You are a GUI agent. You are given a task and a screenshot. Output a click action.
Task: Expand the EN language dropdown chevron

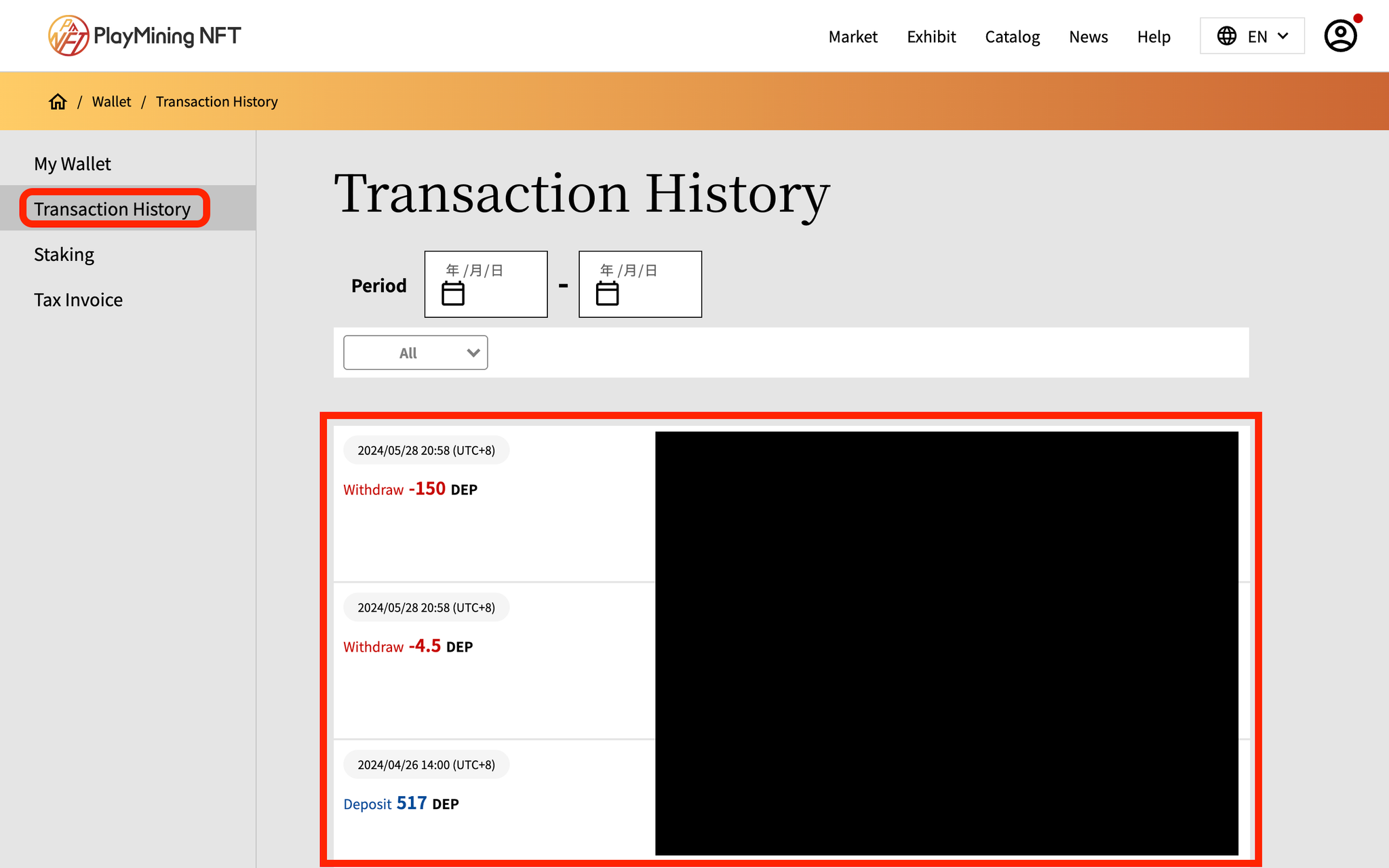(x=1283, y=36)
